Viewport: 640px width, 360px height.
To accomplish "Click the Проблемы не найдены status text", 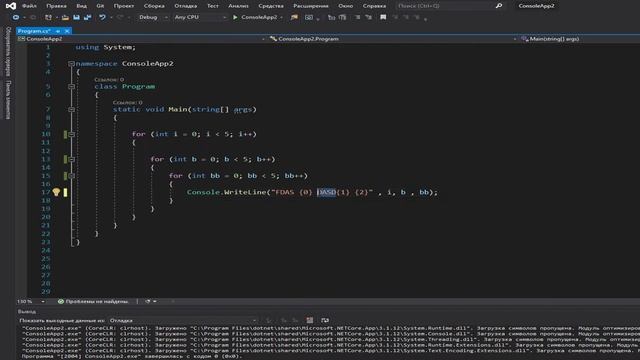I will click(x=97, y=301).
